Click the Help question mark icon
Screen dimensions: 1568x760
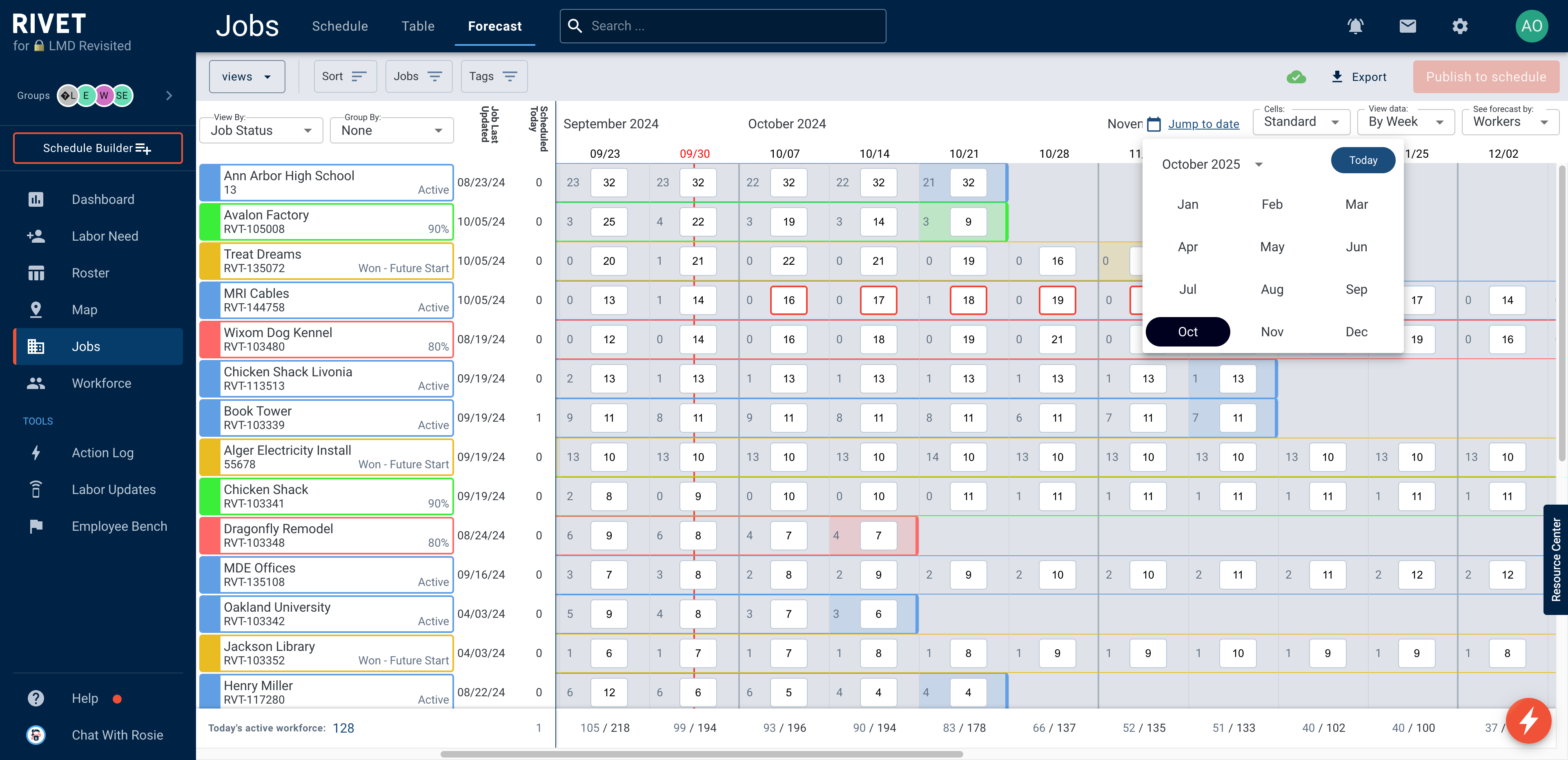(x=36, y=698)
